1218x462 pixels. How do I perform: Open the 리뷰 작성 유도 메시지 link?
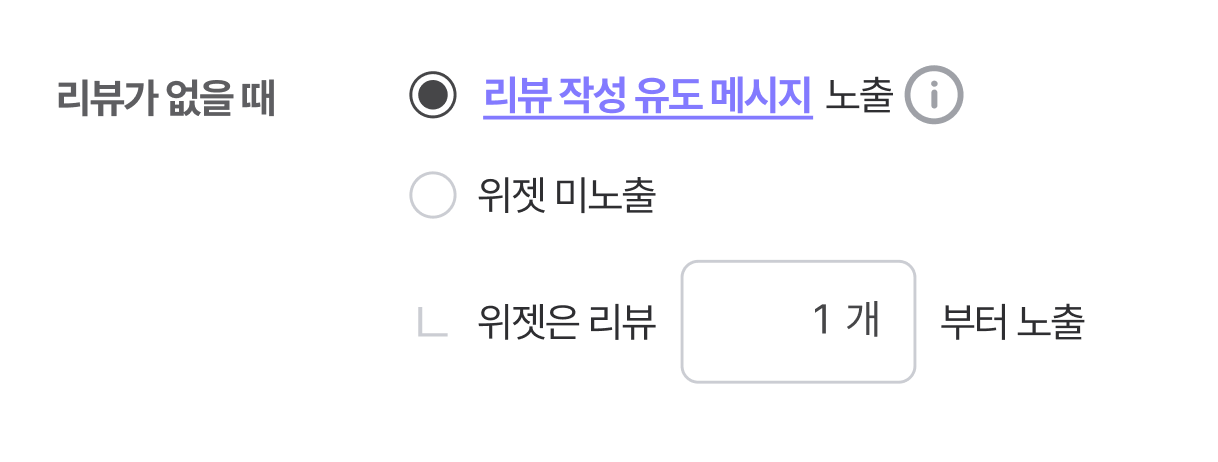[x=648, y=97]
